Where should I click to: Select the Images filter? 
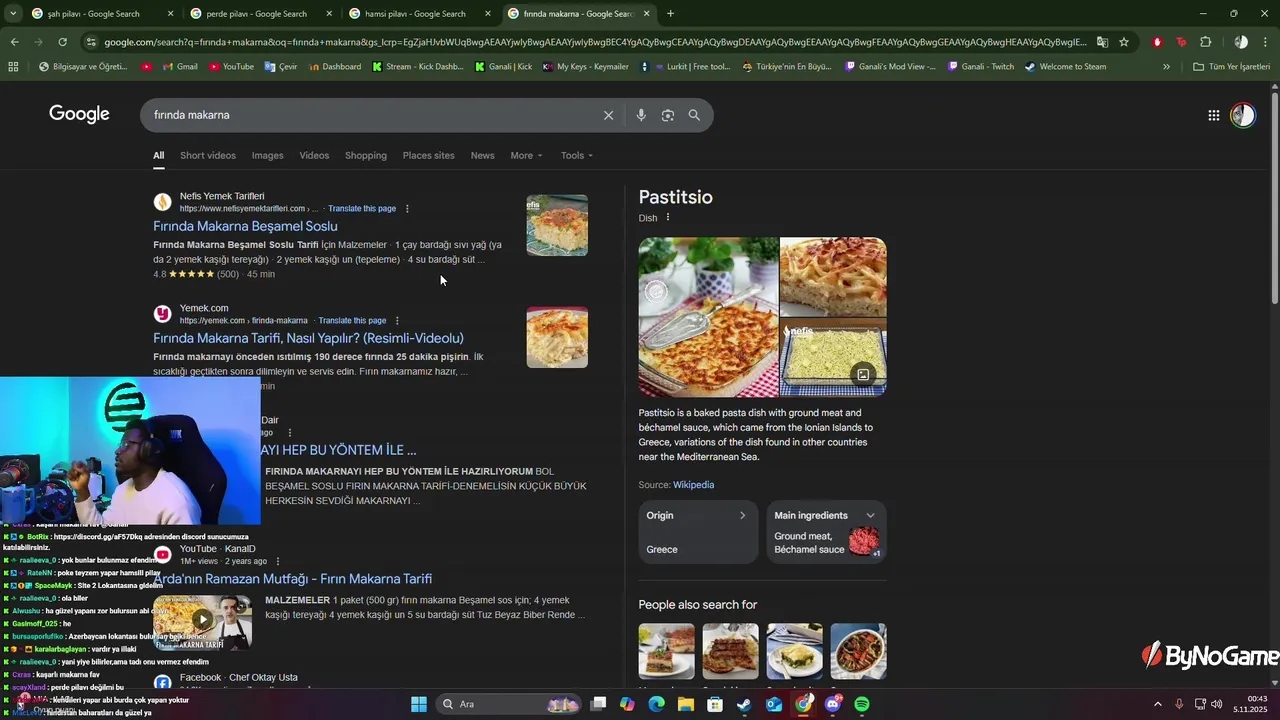pos(267,155)
